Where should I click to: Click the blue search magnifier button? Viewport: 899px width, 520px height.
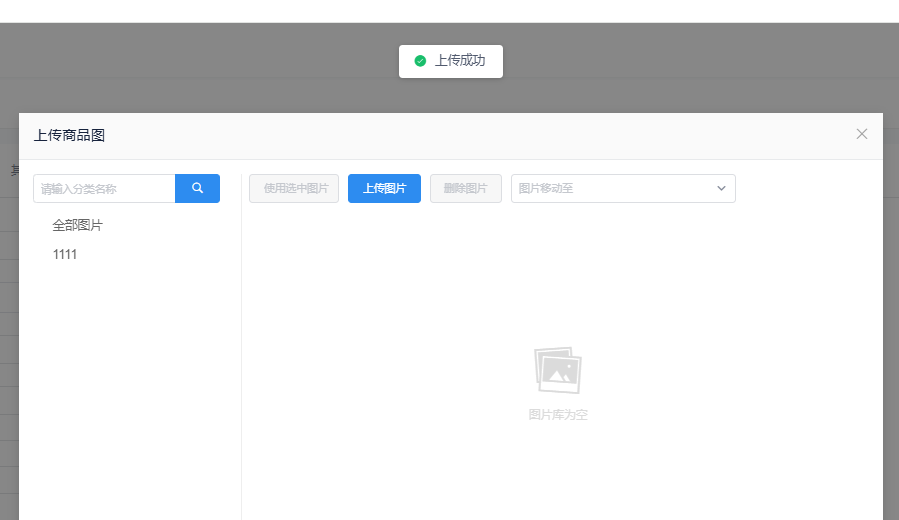[x=197, y=188]
